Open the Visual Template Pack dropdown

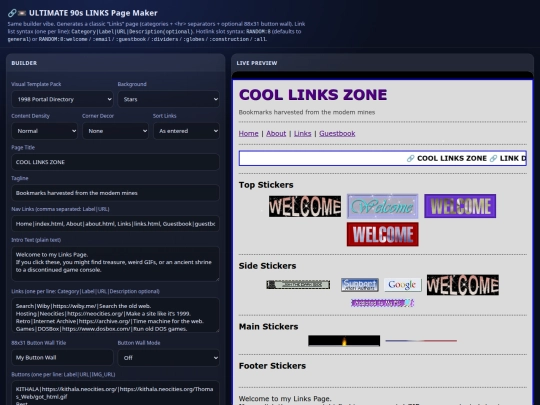point(62,99)
